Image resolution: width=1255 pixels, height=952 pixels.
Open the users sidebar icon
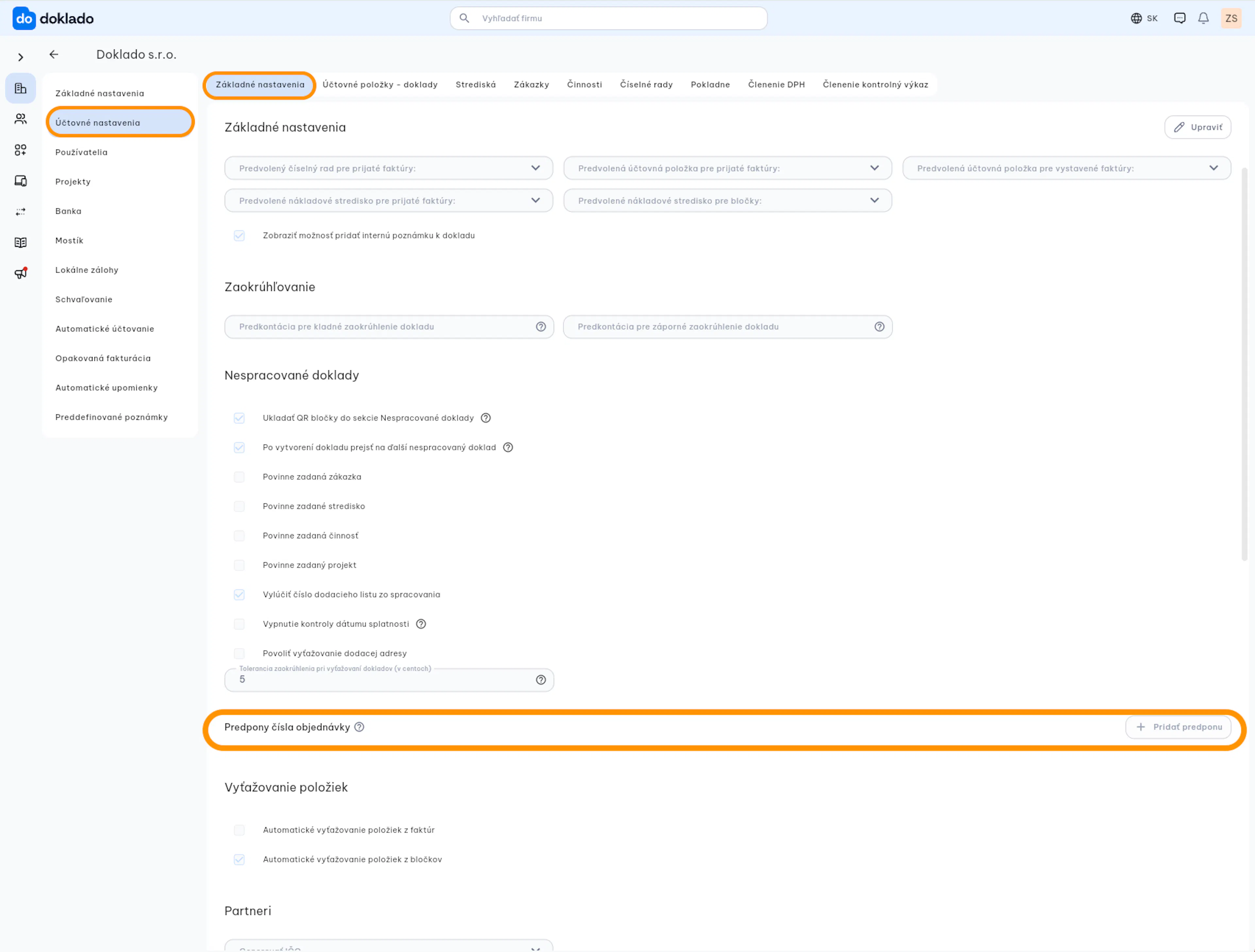(x=20, y=119)
